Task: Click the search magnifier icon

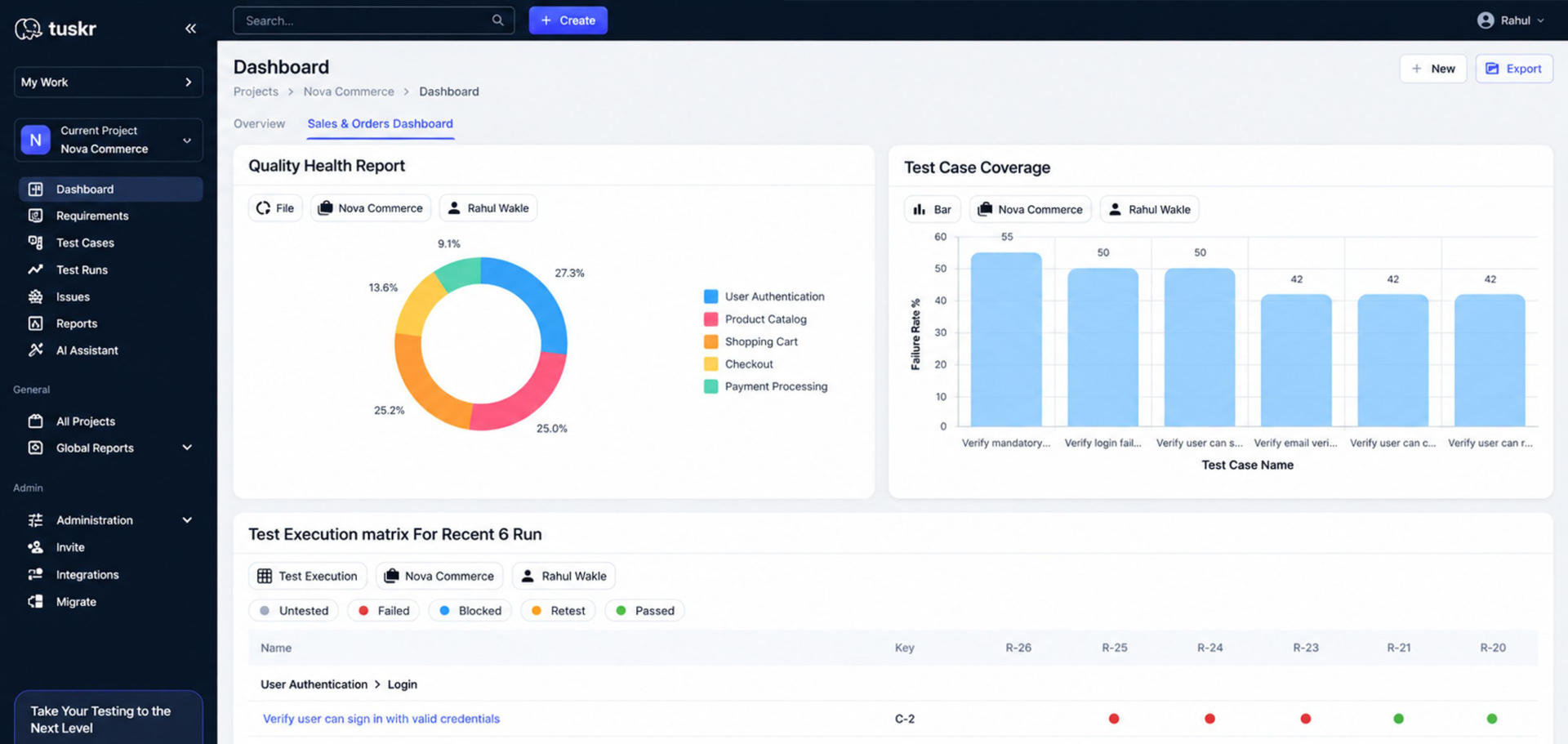Action: pyautogui.click(x=497, y=20)
